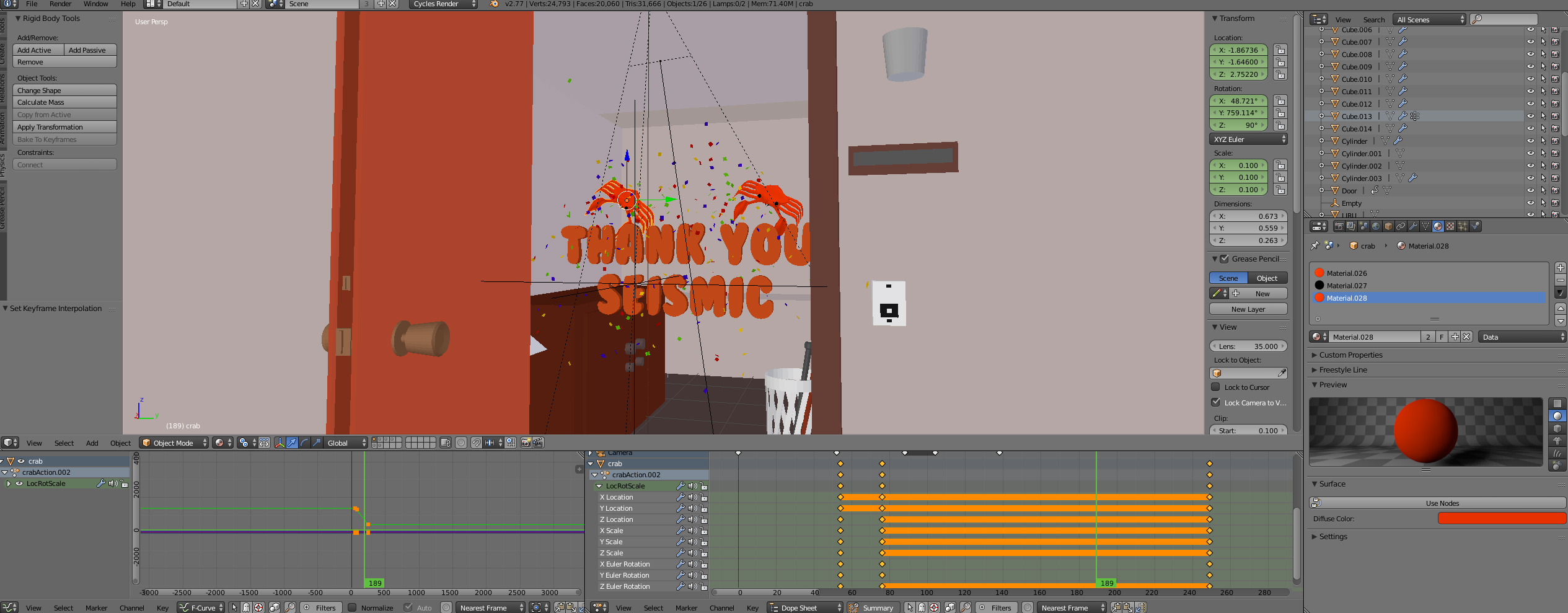This screenshot has width=1568, height=613.
Task: Enable Normalize in graph editor
Action: [x=352, y=607]
